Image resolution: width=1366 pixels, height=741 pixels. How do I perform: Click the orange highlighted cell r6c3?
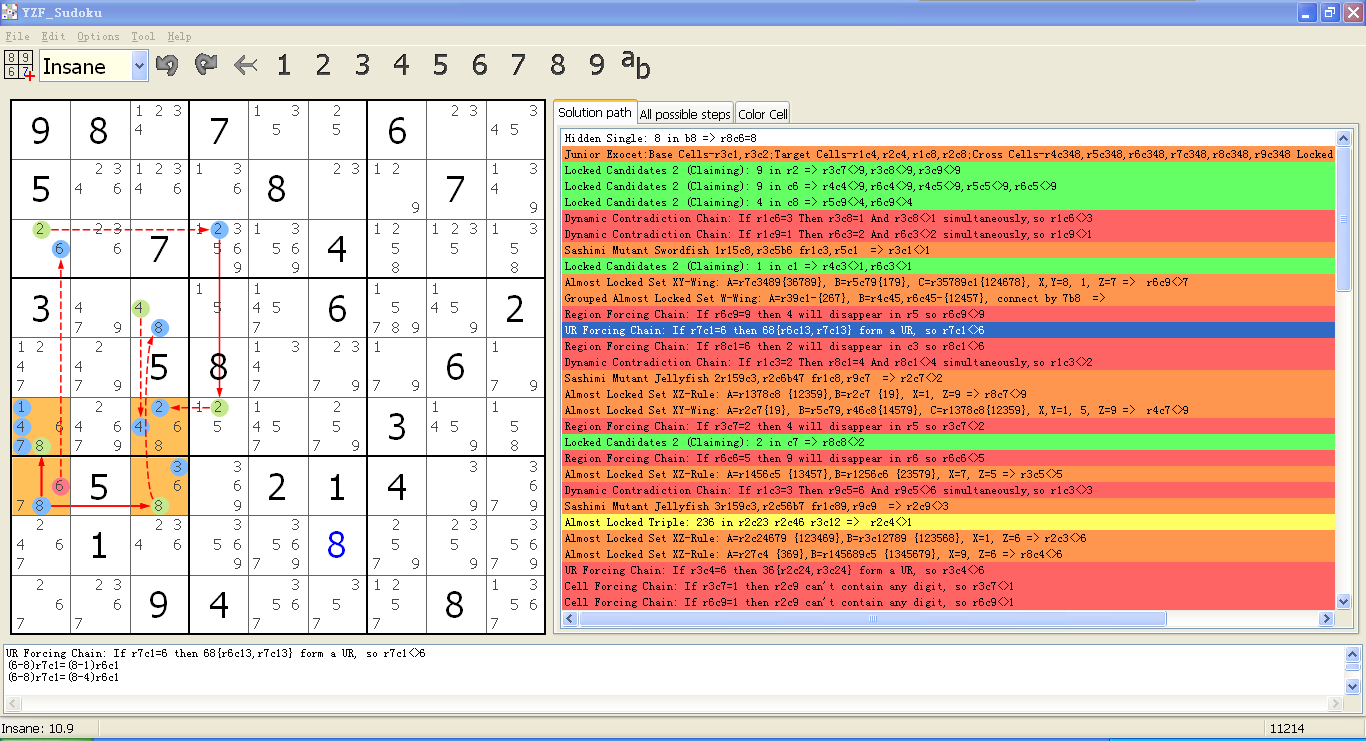coord(159,427)
